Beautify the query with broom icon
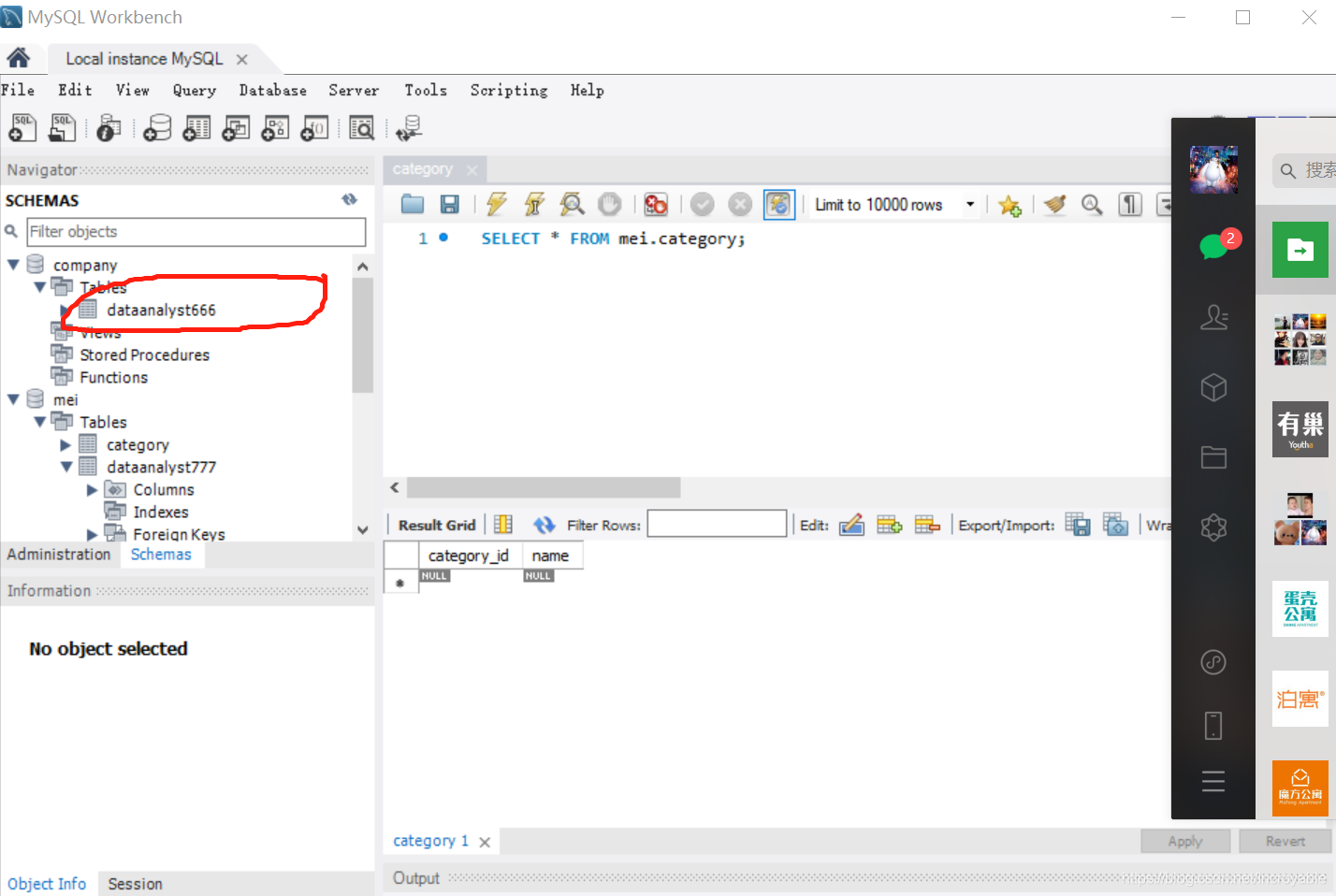This screenshot has width=1336, height=896. 1055,204
